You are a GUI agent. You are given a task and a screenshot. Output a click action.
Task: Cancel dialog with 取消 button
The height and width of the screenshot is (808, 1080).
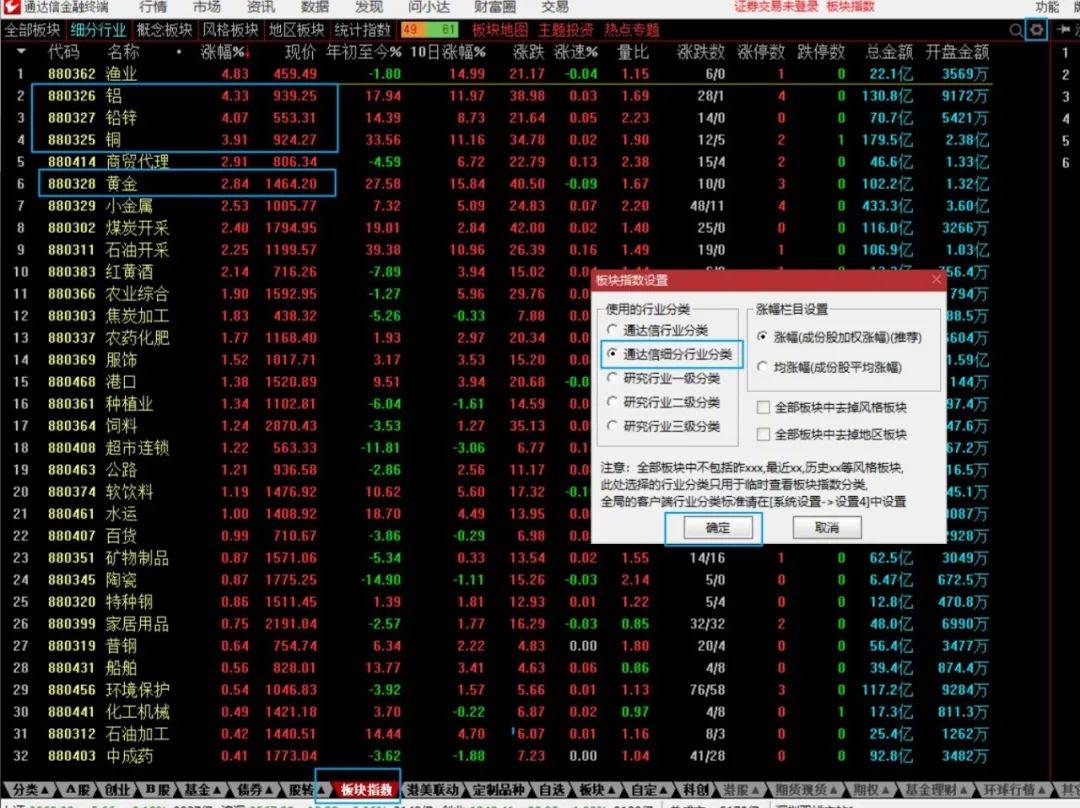click(x=827, y=528)
